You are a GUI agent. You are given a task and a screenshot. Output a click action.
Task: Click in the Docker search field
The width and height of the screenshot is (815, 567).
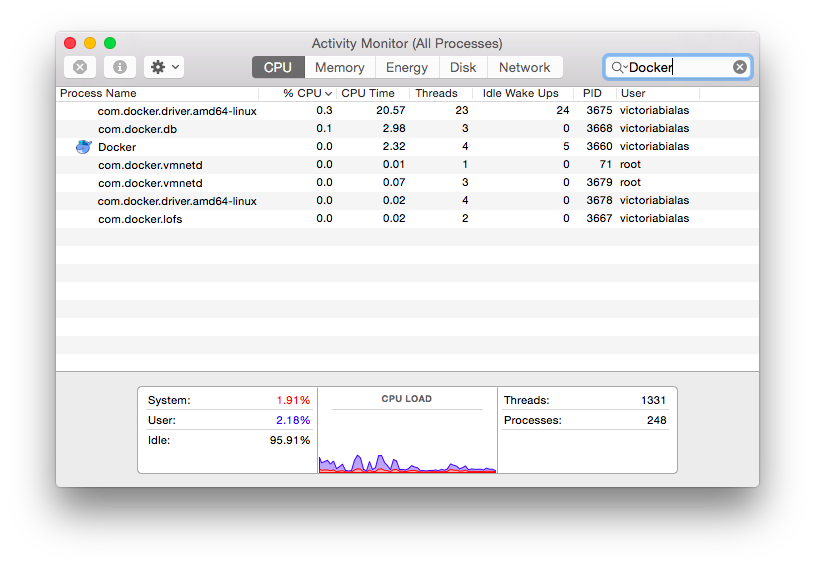point(678,67)
